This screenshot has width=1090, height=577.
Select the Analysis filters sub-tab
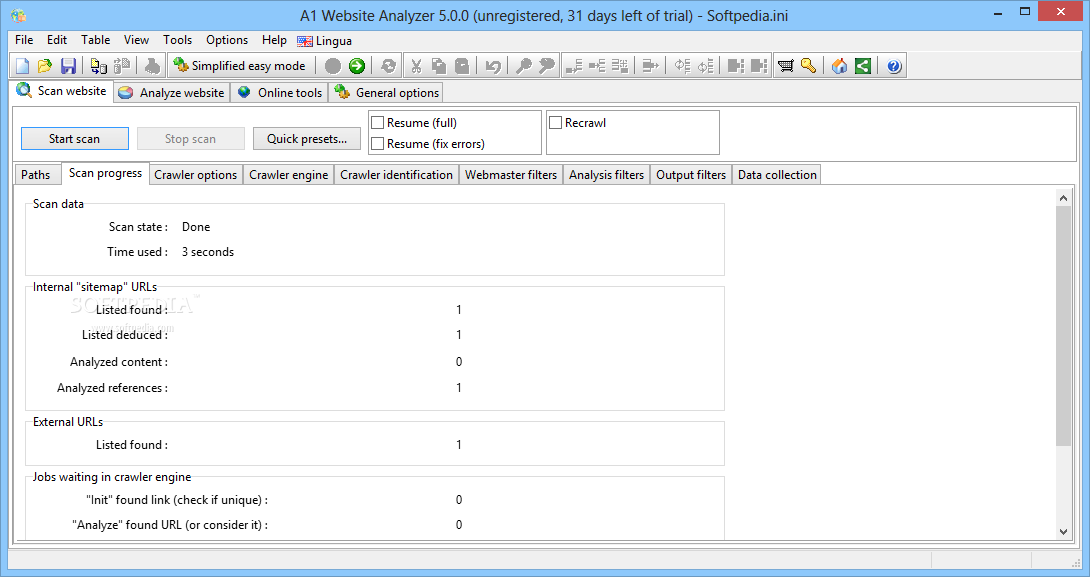pos(606,174)
